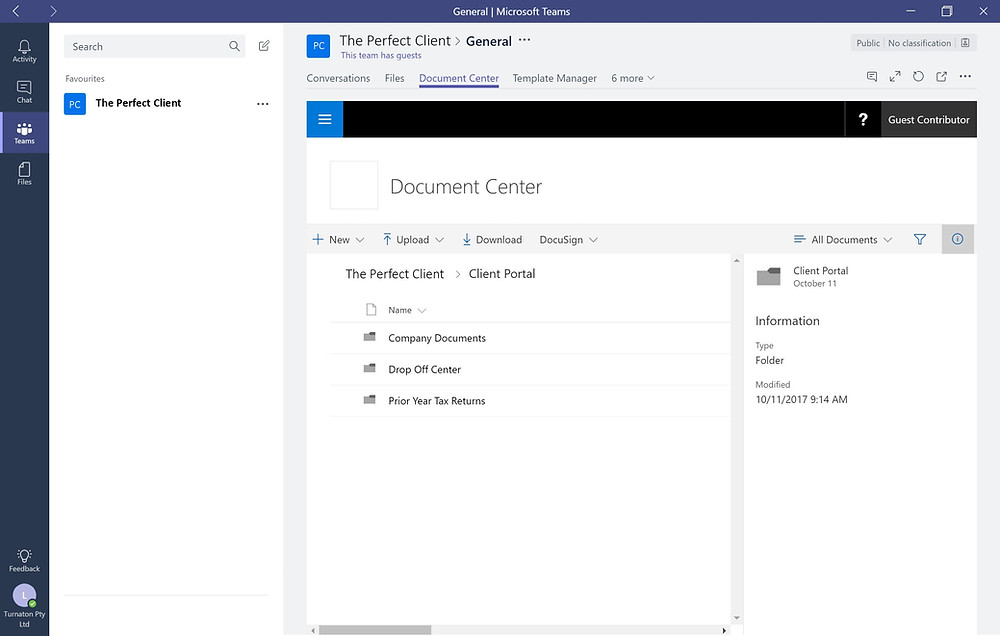Click the PC team avatar in header

click(x=318, y=46)
